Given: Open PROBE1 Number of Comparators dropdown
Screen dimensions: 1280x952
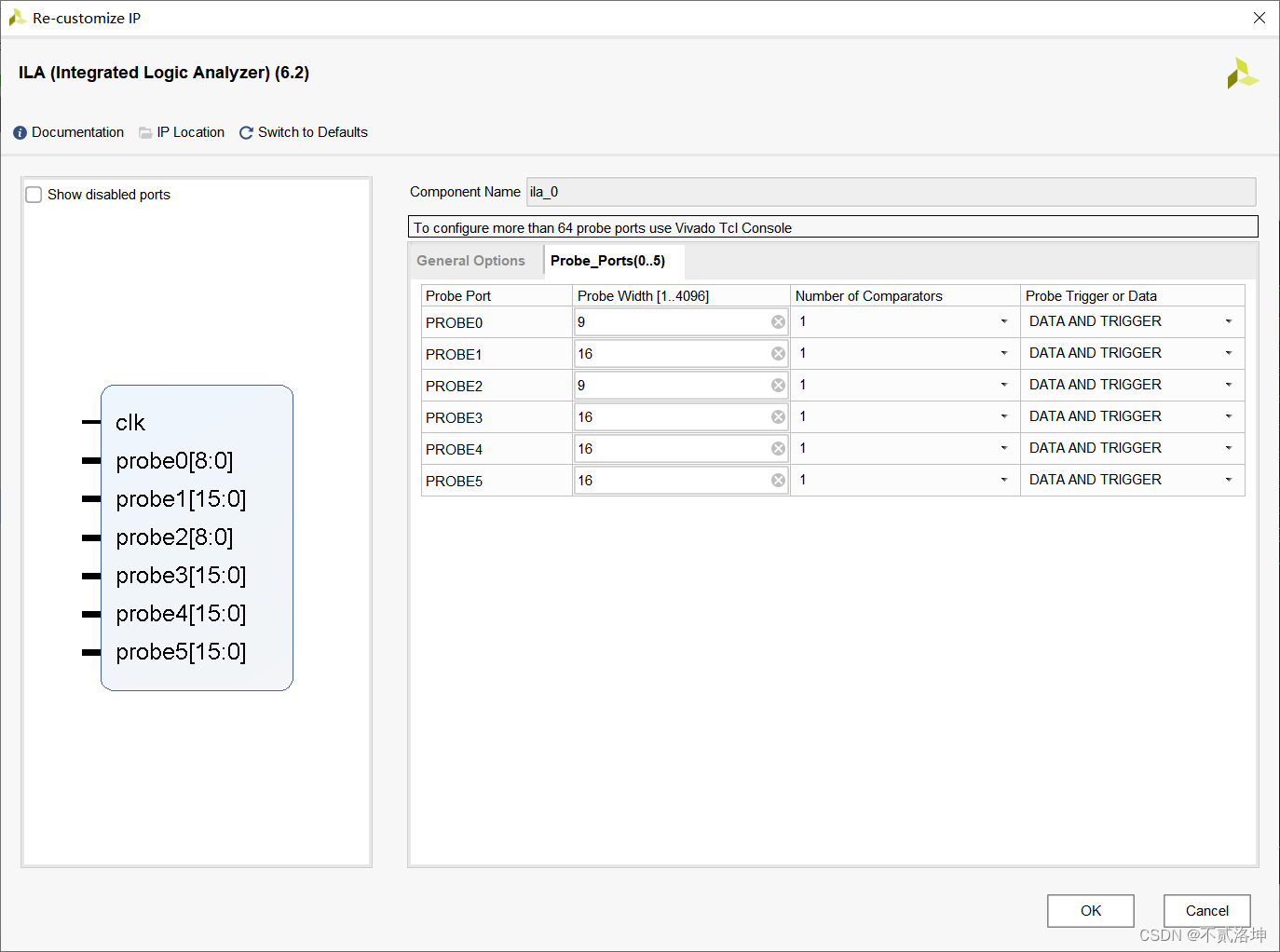Looking at the screenshot, I should click(x=1004, y=353).
